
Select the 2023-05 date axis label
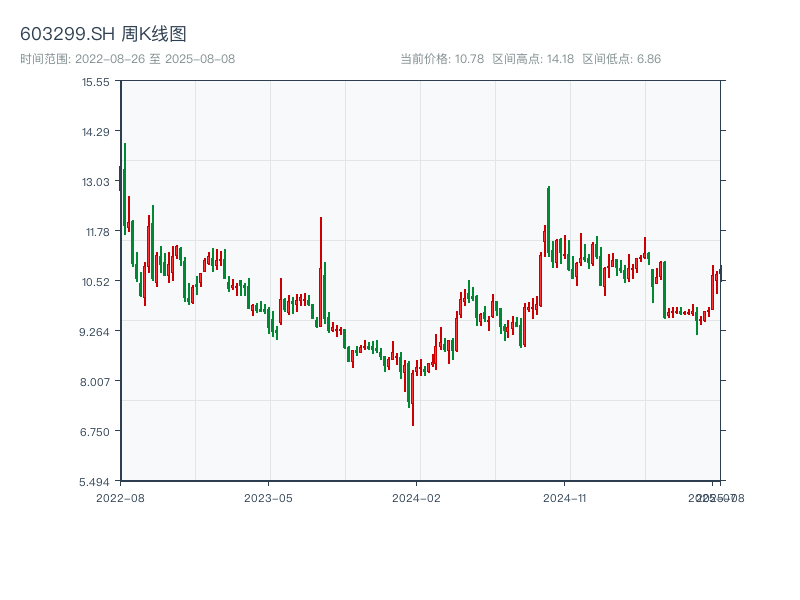pos(268,497)
